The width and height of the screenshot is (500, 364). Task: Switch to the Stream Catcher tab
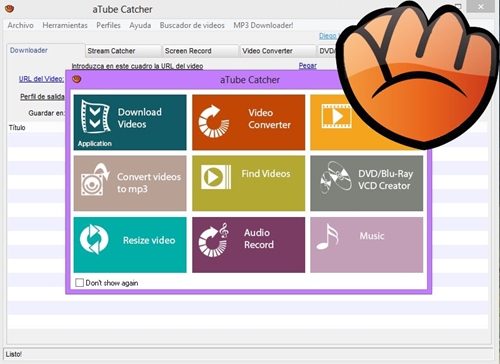(x=123, y=51)
